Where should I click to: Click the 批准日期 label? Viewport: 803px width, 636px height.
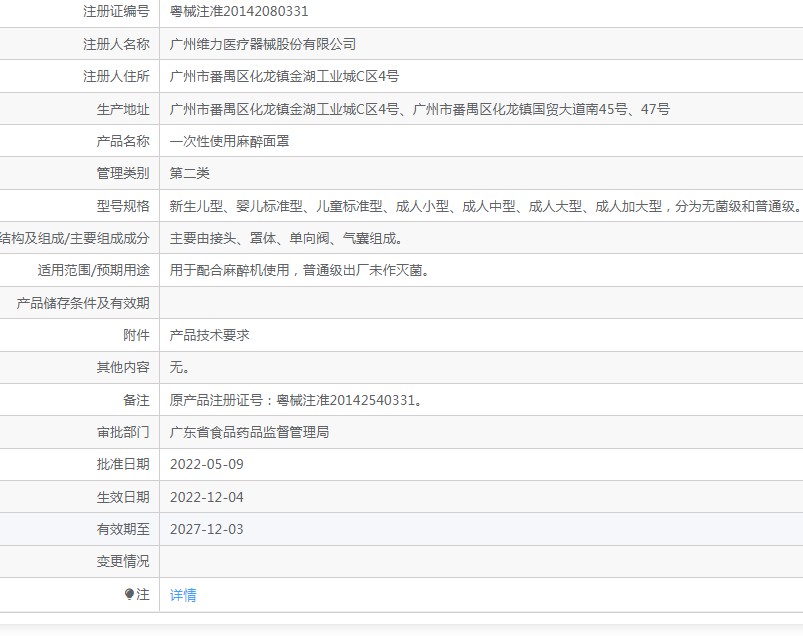pyautogui.click(x=123, y=464)
